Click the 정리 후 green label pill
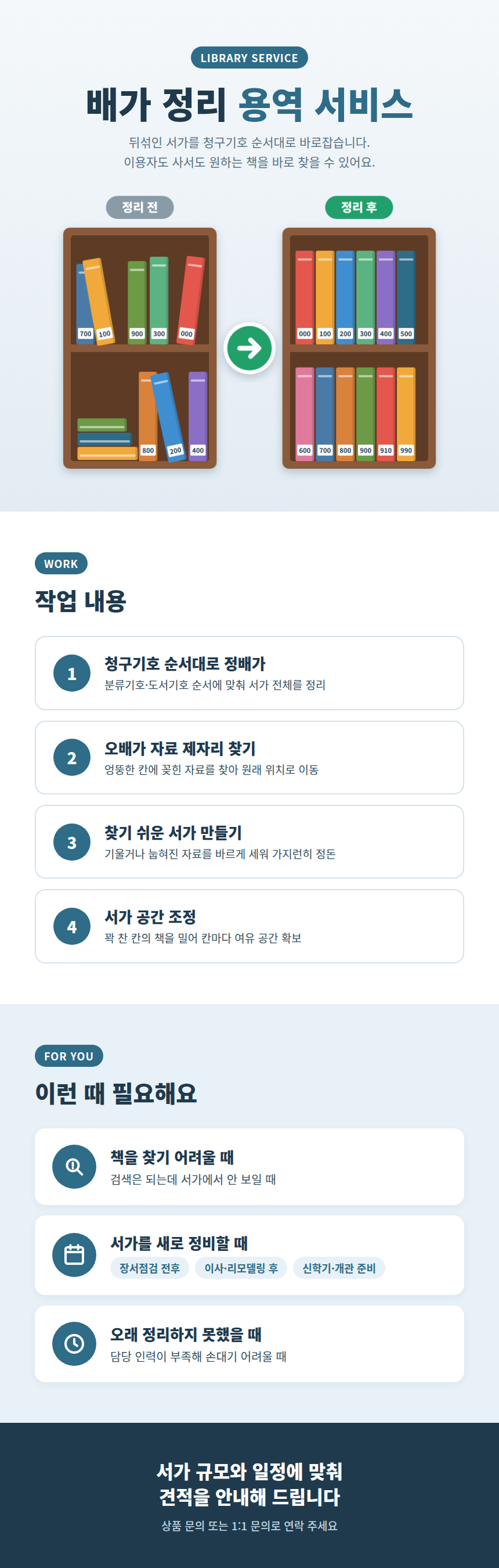This screenshot has width=499, height=1568. pos(359,207)
